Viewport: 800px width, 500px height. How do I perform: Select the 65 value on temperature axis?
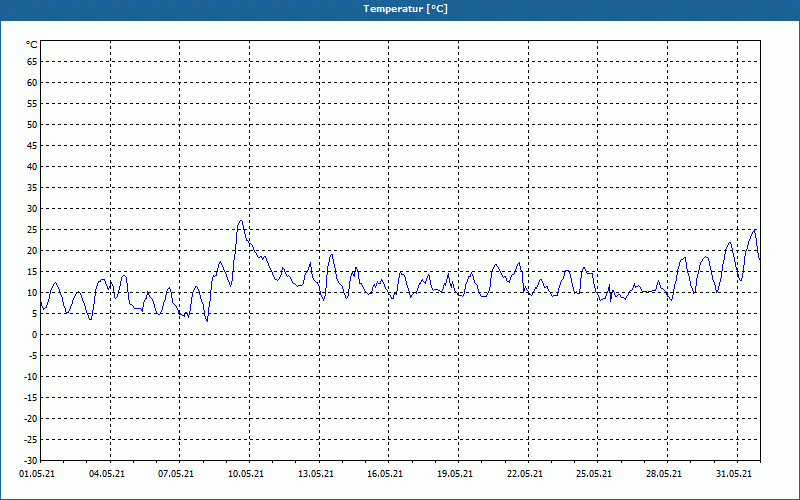pyautogui.click(x=32, y=62)
